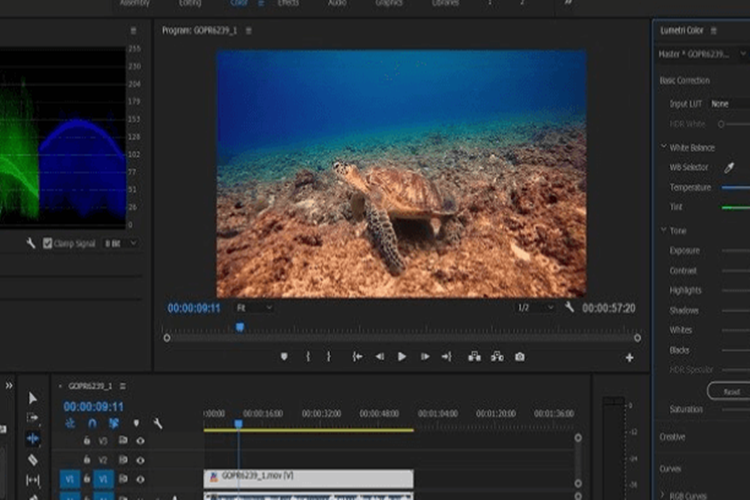Mark Out point button
Screen dimensions: 750x500
click(x=329, y=357)
